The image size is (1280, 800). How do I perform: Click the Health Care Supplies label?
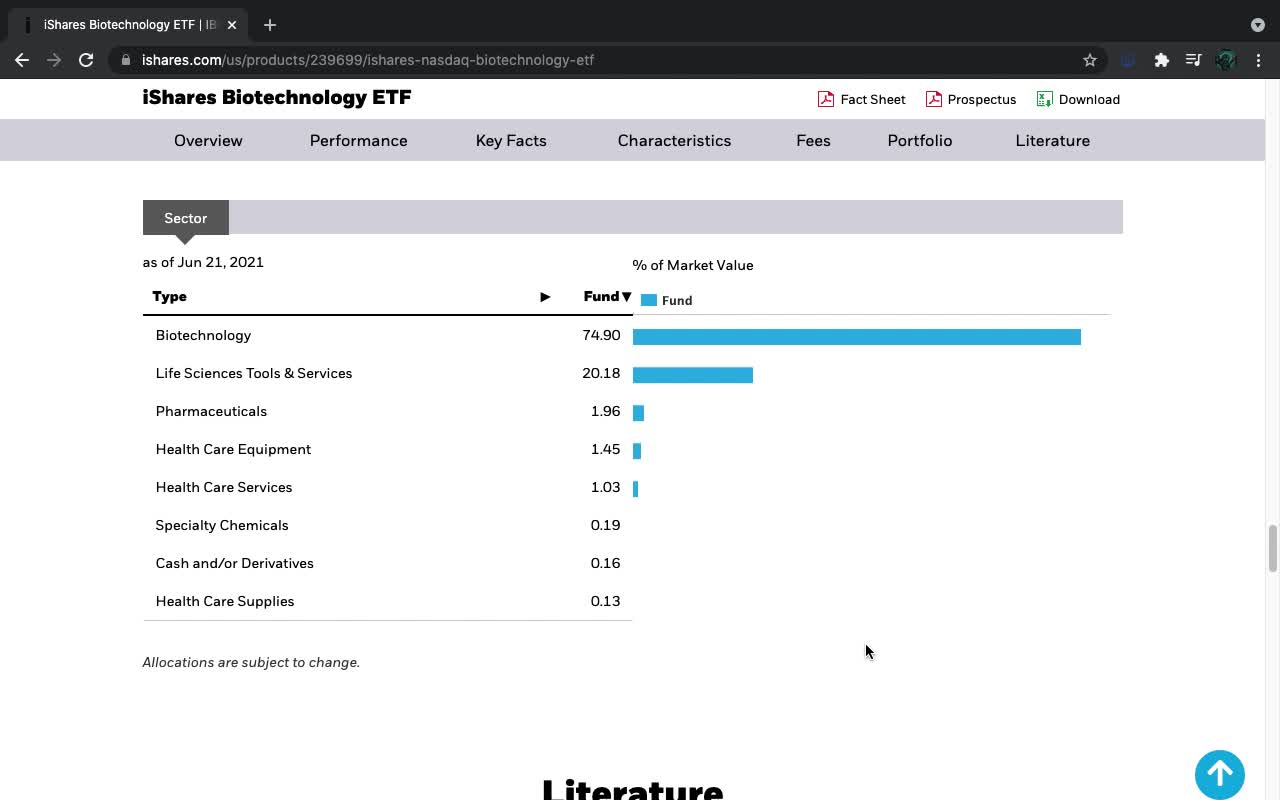click(x=225, y=601)
